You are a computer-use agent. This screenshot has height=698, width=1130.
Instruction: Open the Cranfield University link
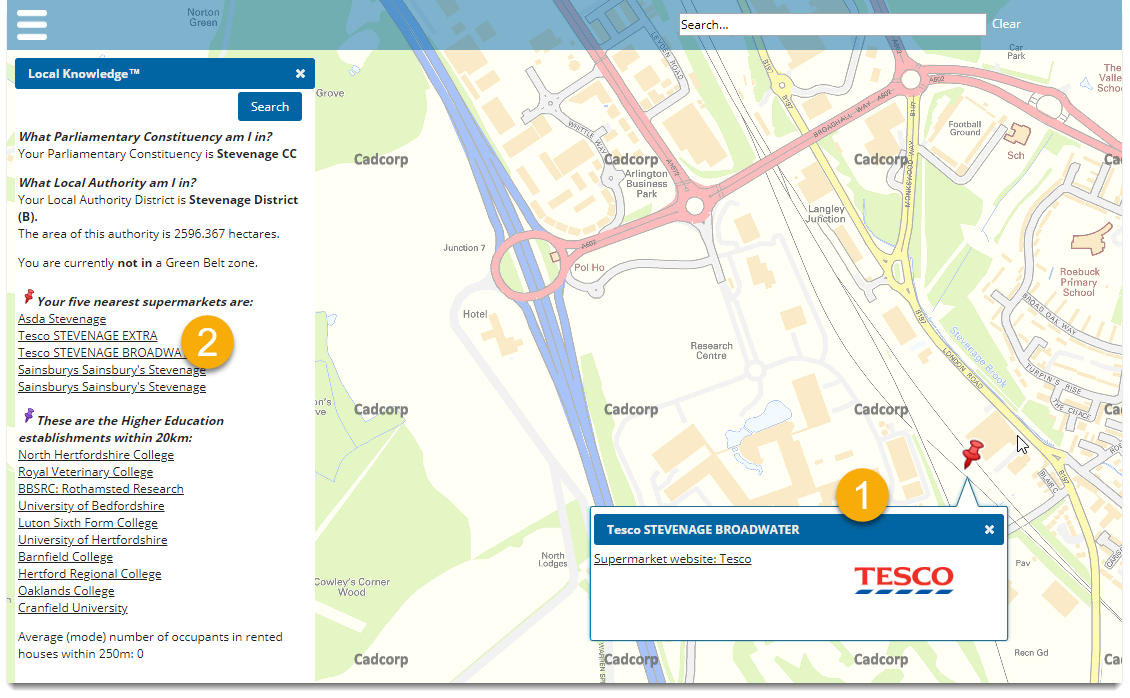[x=73, y=608]
